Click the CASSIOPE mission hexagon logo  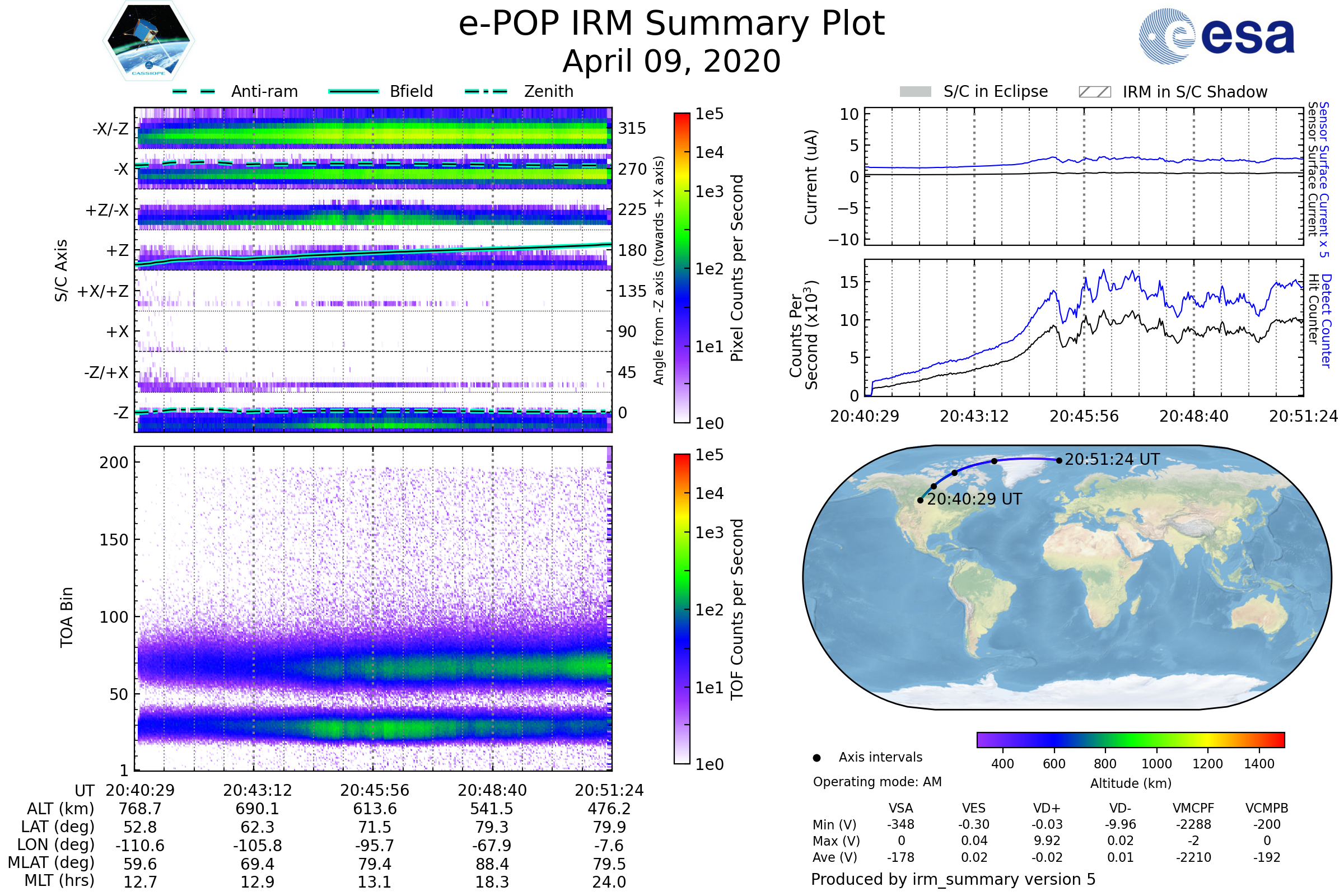coord(148,41)
